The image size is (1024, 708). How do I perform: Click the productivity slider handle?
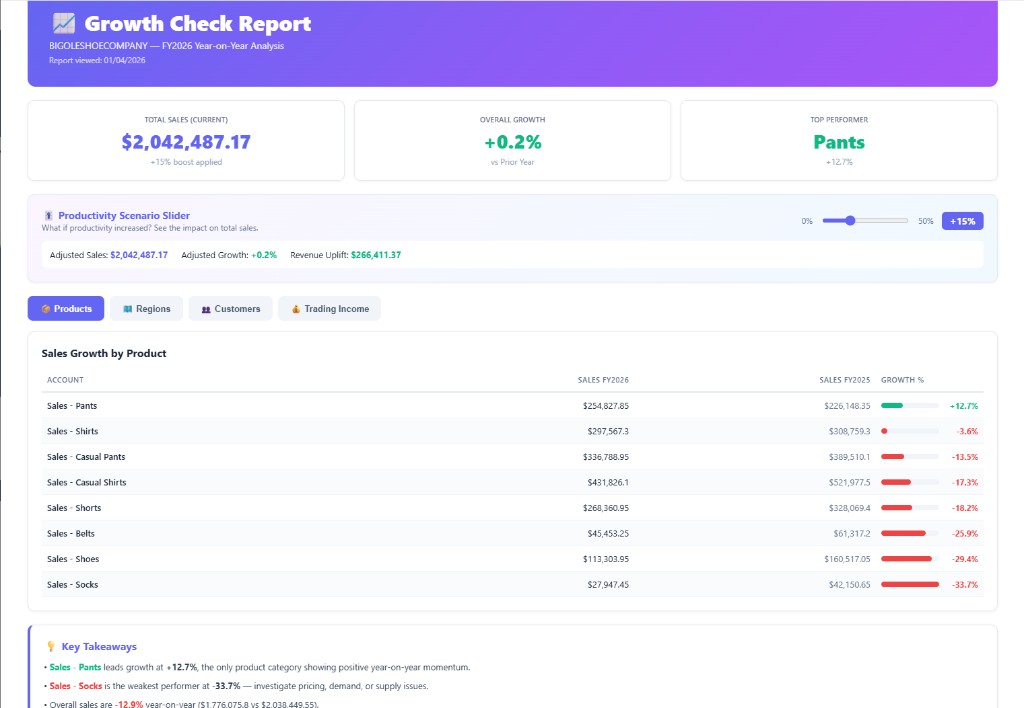click(850, 221)
